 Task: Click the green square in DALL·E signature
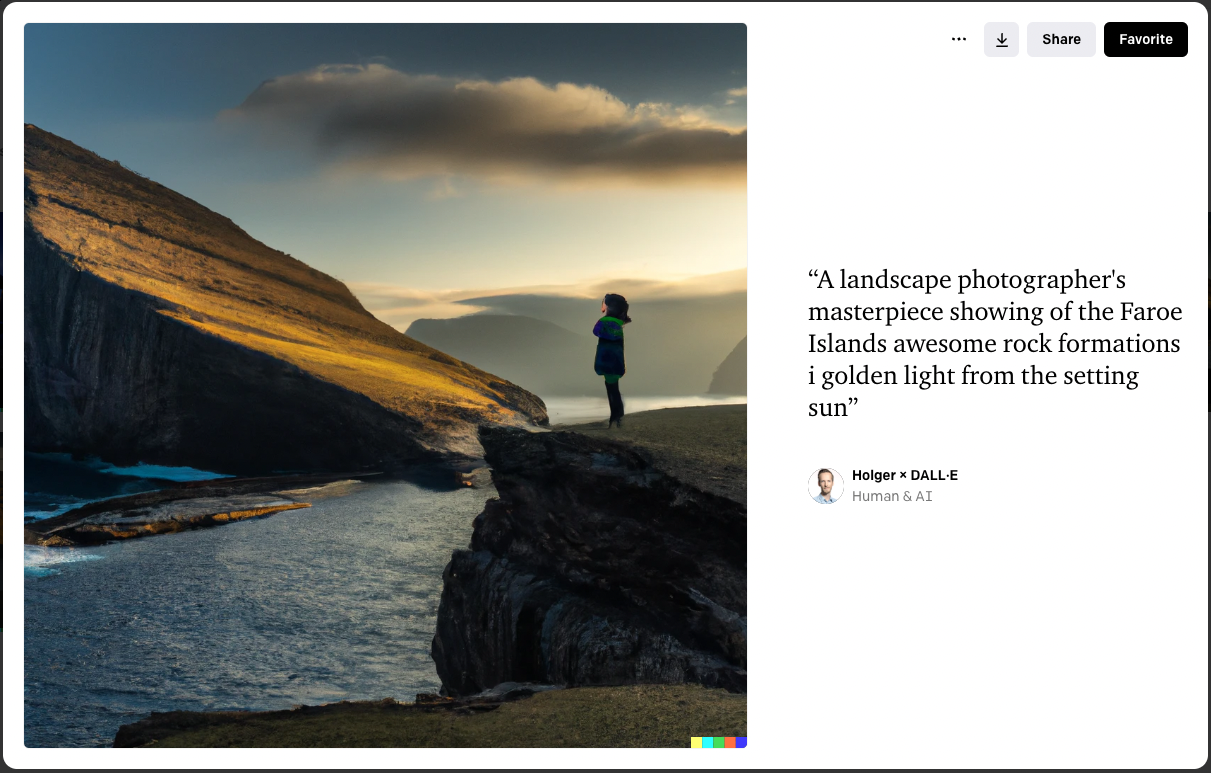click(x=719, y=742)
